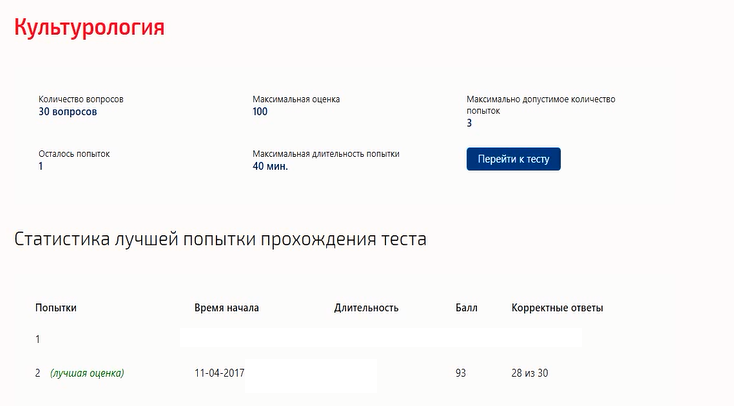Click the 'Длительность' column header

(x=366, y=308)
